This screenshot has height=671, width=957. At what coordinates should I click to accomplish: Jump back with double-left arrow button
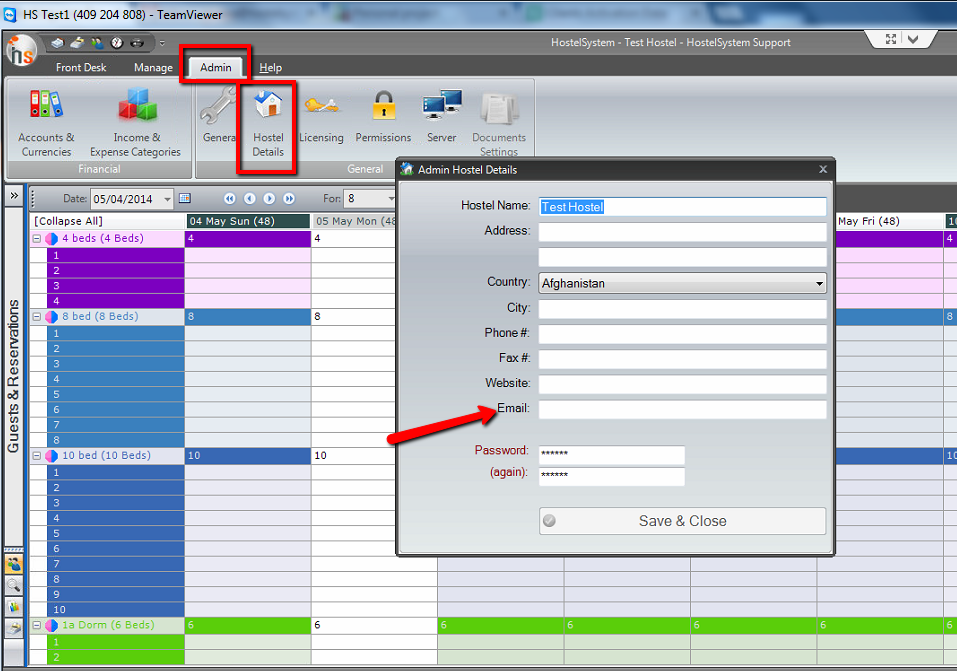coord(229,198)
